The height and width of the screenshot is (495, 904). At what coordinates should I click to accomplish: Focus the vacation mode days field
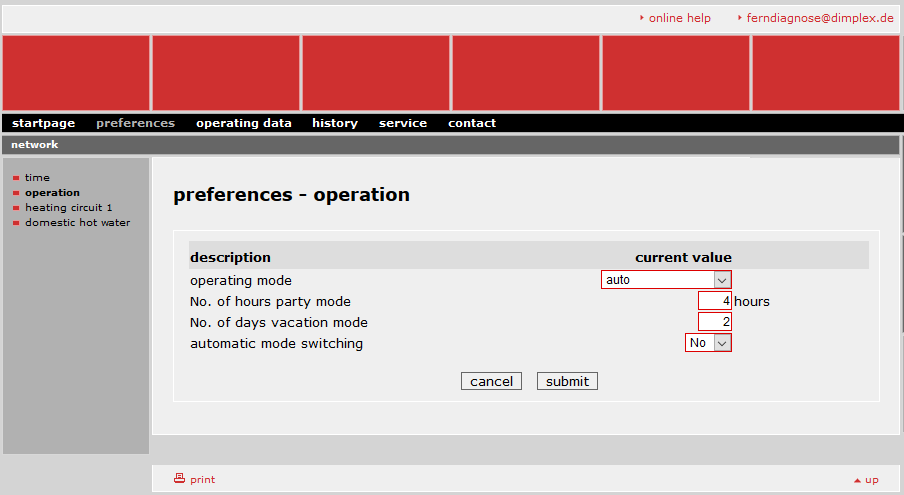[x=714, y=322]
